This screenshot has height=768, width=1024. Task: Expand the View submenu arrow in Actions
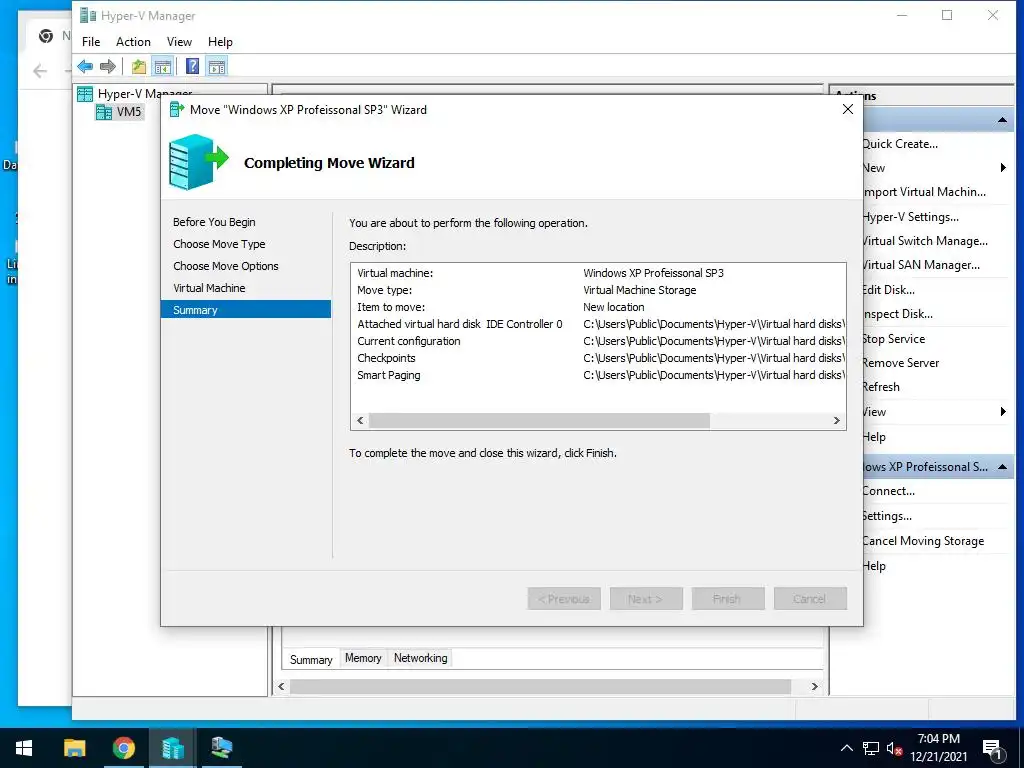tap(1003, 411)
